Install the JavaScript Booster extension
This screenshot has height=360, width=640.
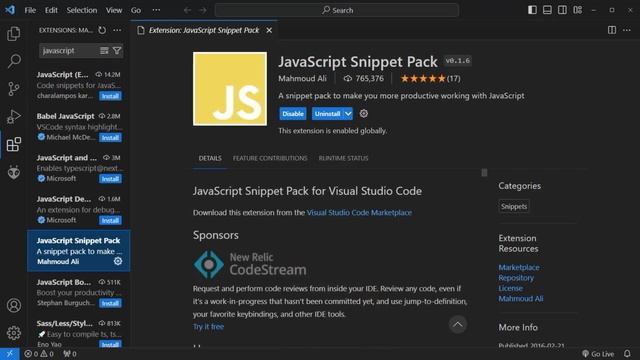click(110, 303)
